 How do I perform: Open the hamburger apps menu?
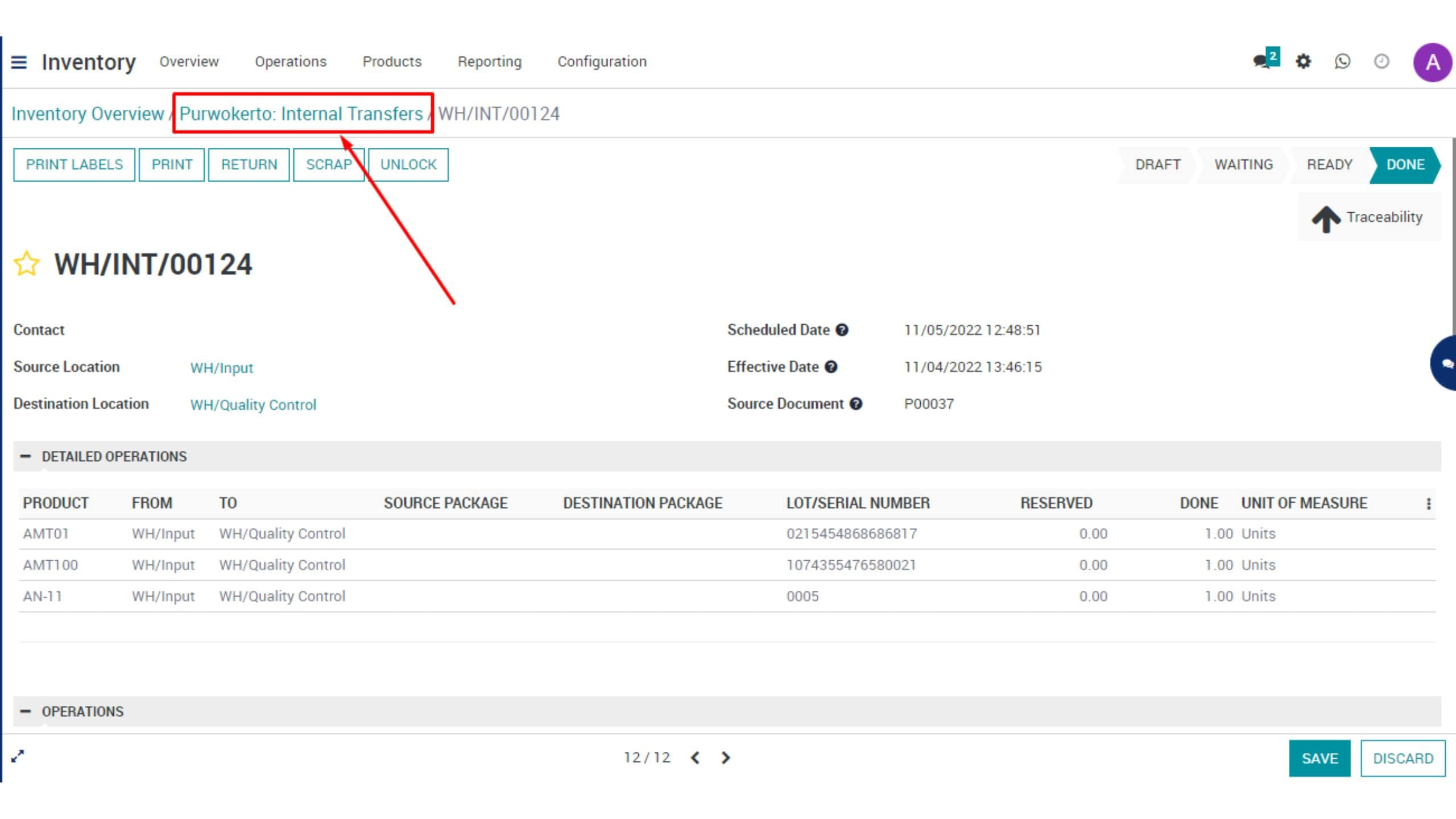click(19, 61)
